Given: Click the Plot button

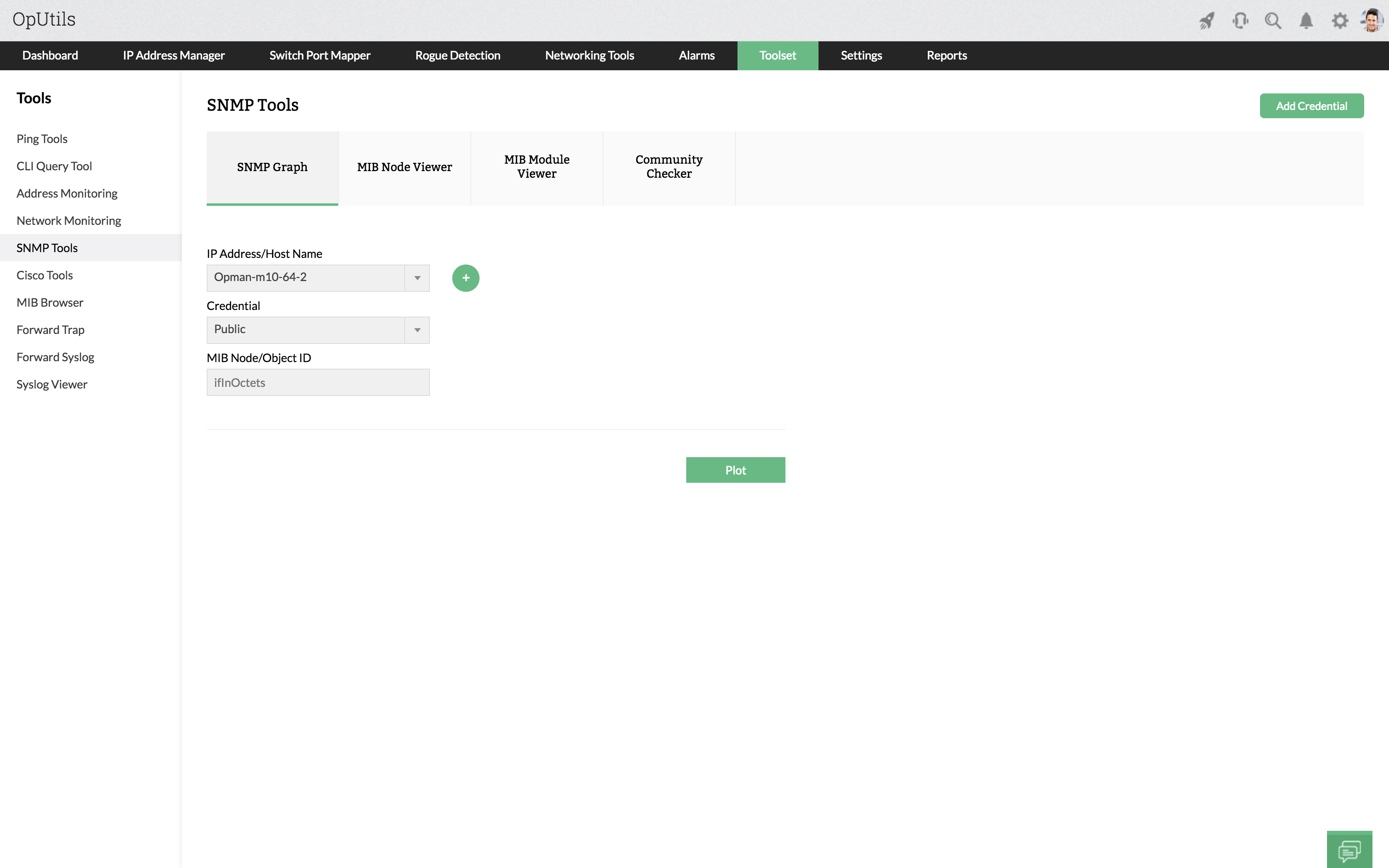Looking at the screenshot, I should [735, 469].
